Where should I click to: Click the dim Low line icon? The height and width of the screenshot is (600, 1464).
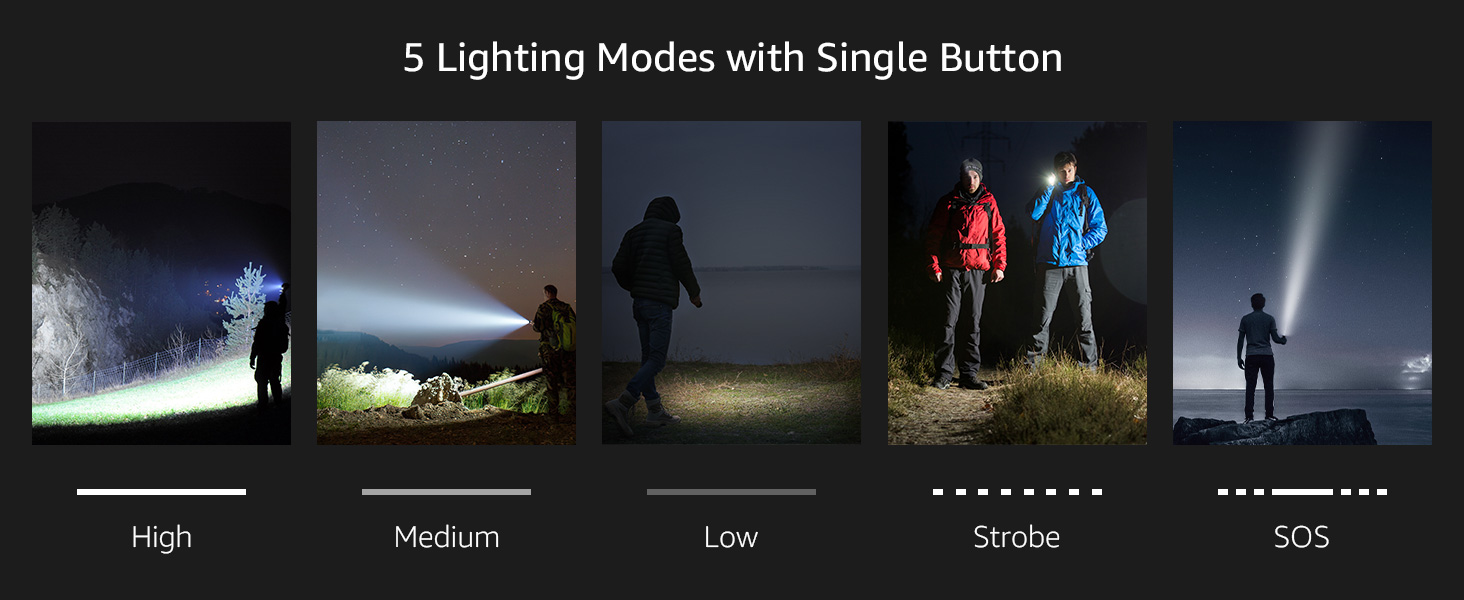(x=731, y=492)
